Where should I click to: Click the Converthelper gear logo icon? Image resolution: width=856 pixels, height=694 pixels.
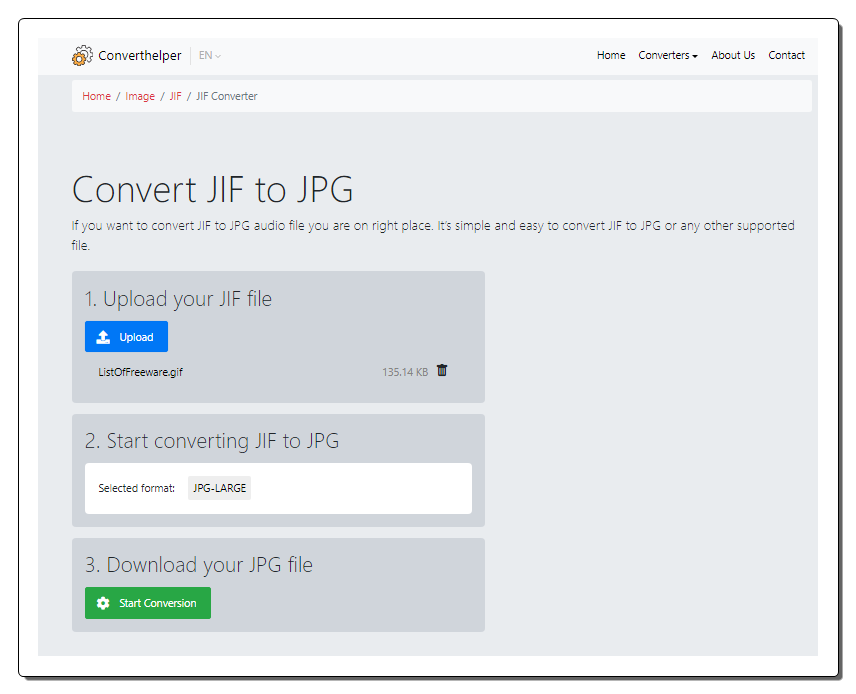coord(82,55)
